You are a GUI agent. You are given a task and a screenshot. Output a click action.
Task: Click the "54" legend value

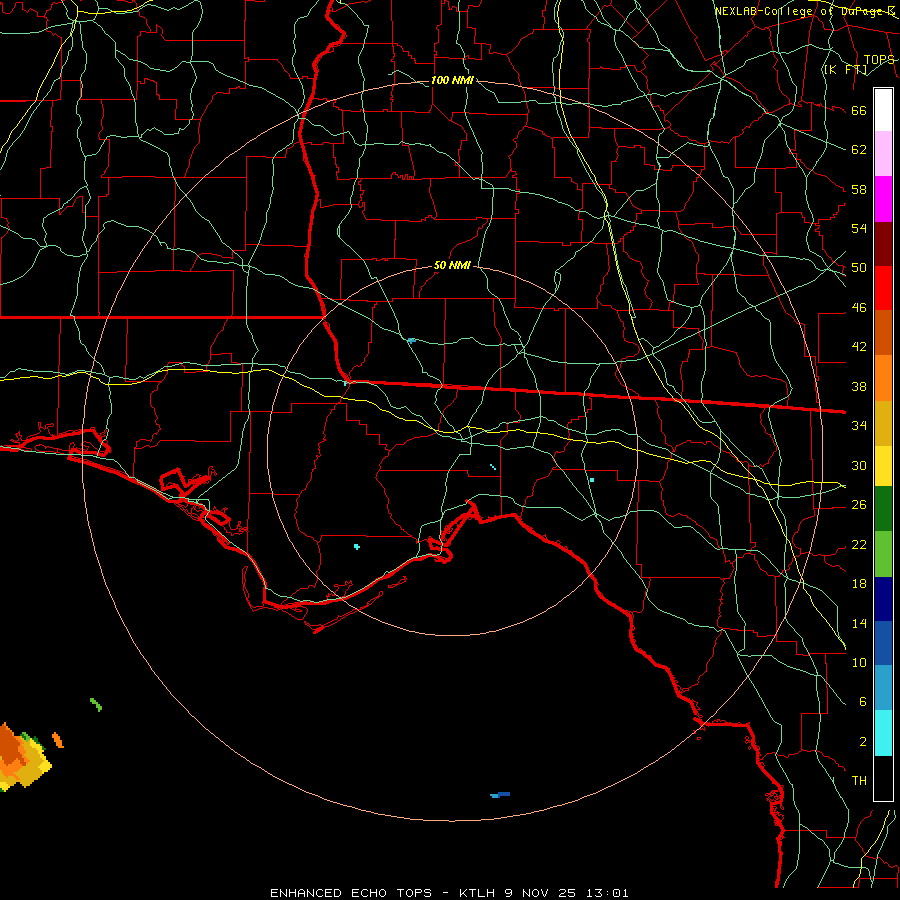pos(859,228)
